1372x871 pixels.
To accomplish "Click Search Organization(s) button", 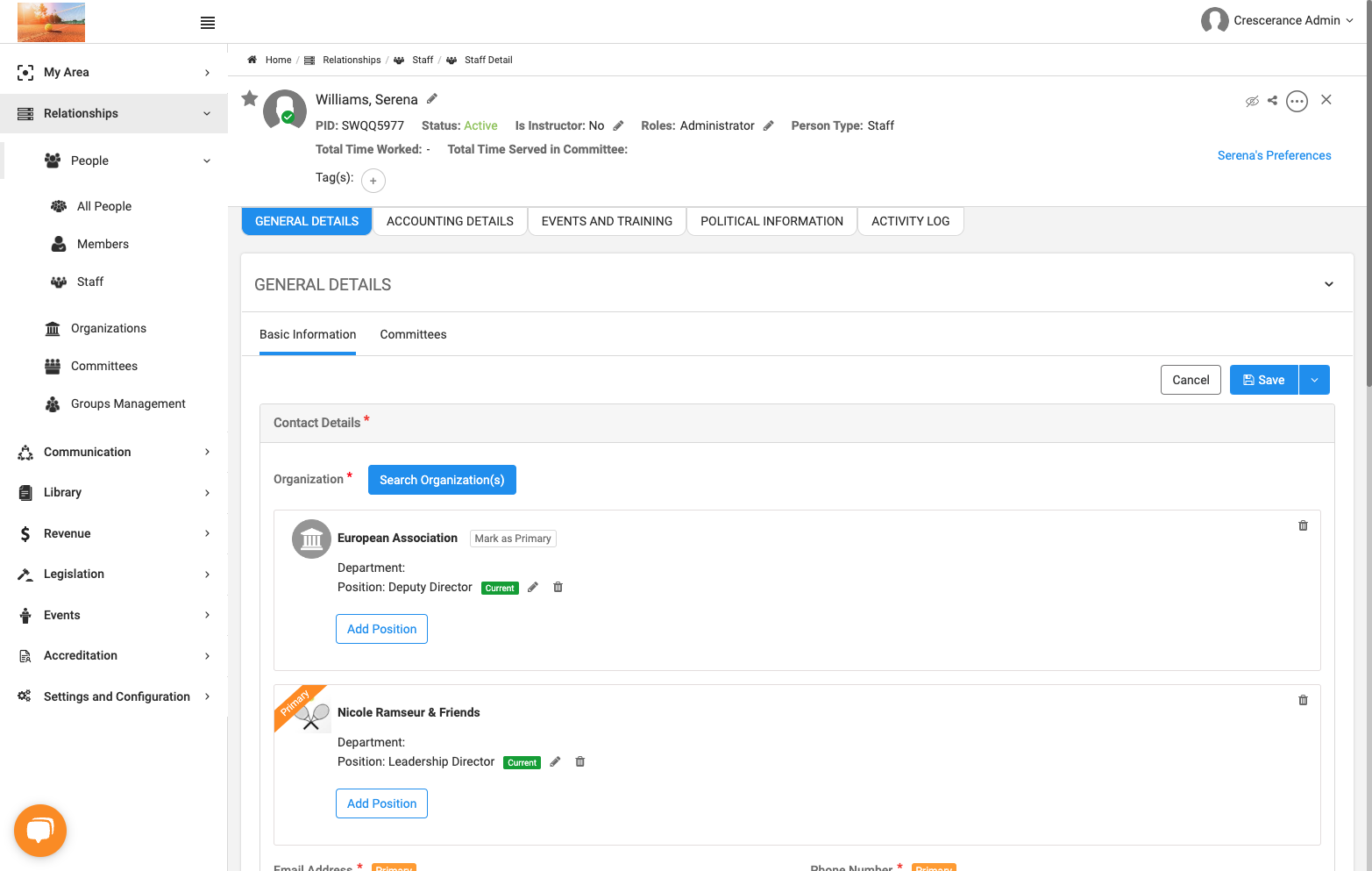I will click(x=442, y=480).
